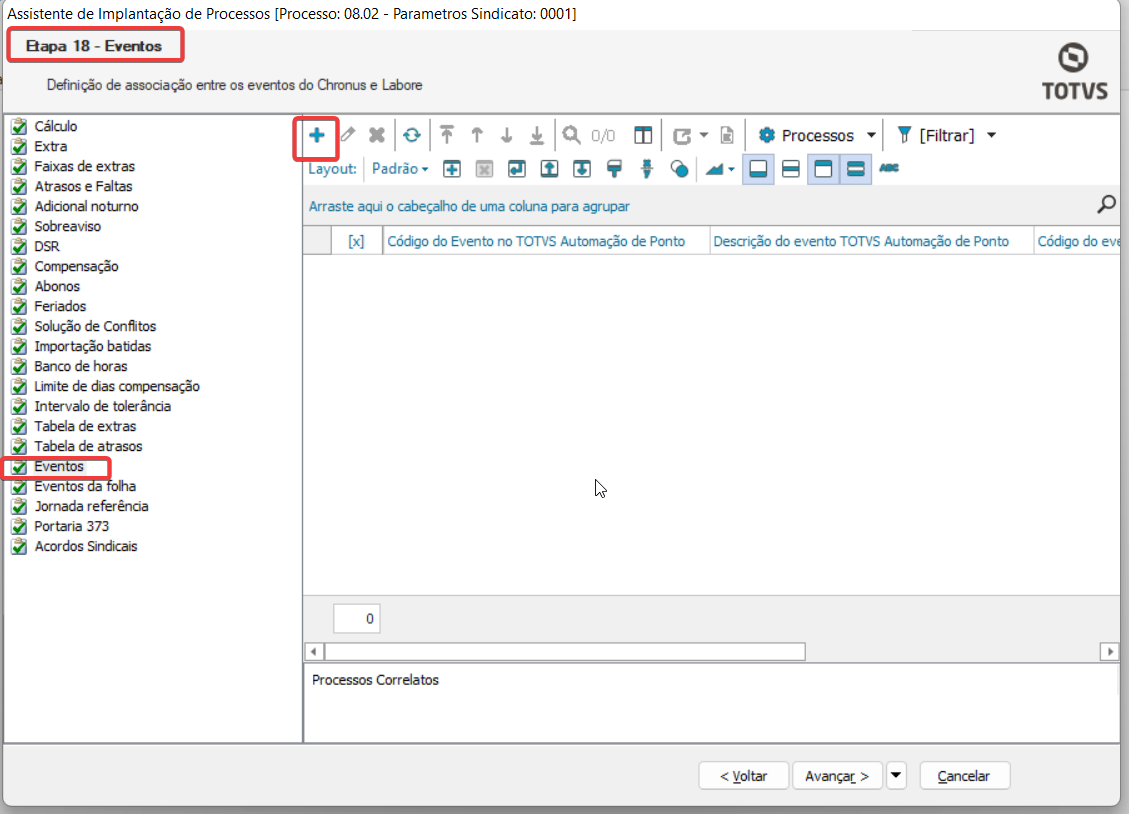
Task: Jump to the last record arrow
Action: tap(537, 135)
